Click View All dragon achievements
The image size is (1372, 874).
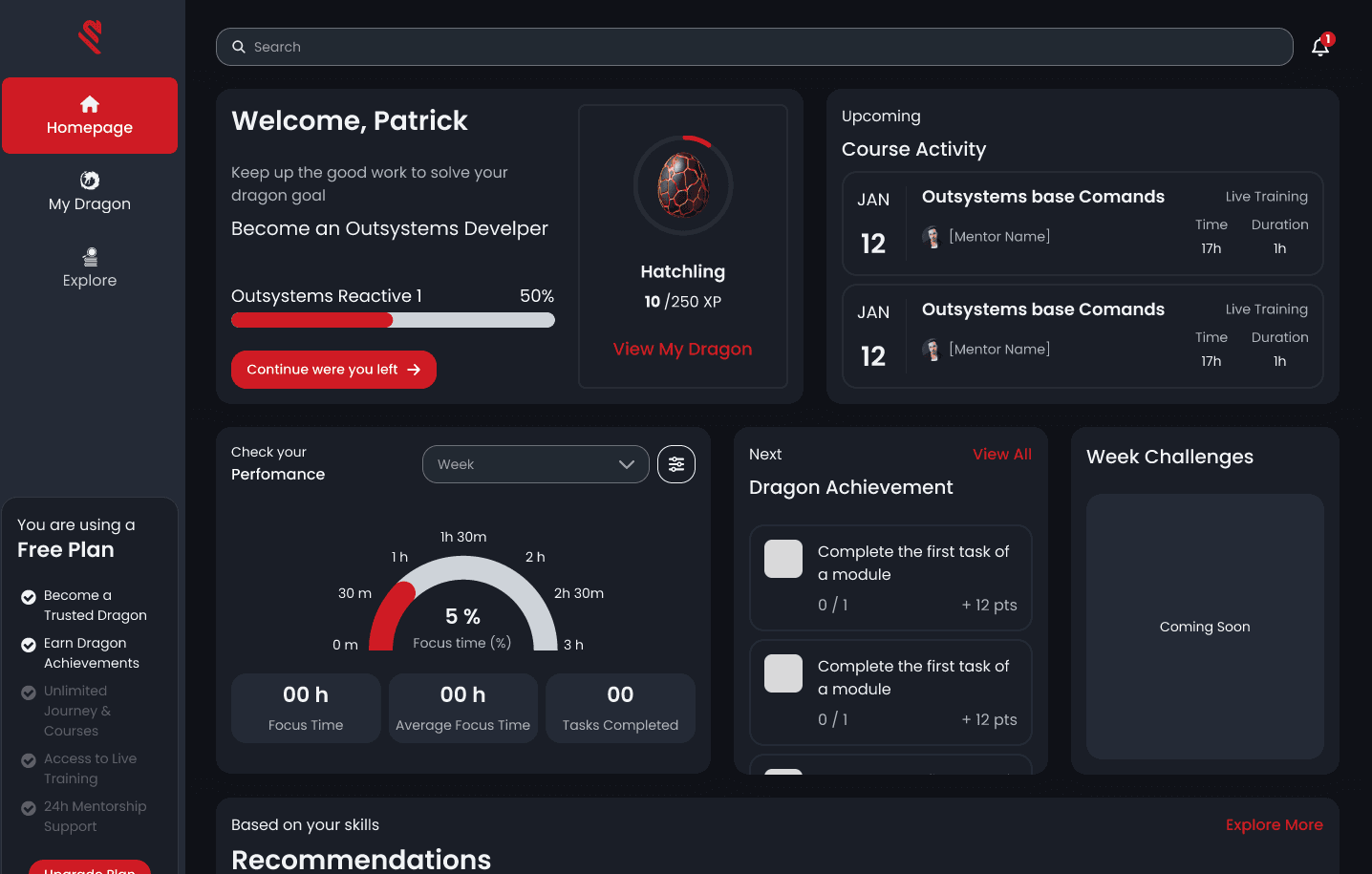(1002, 454)
